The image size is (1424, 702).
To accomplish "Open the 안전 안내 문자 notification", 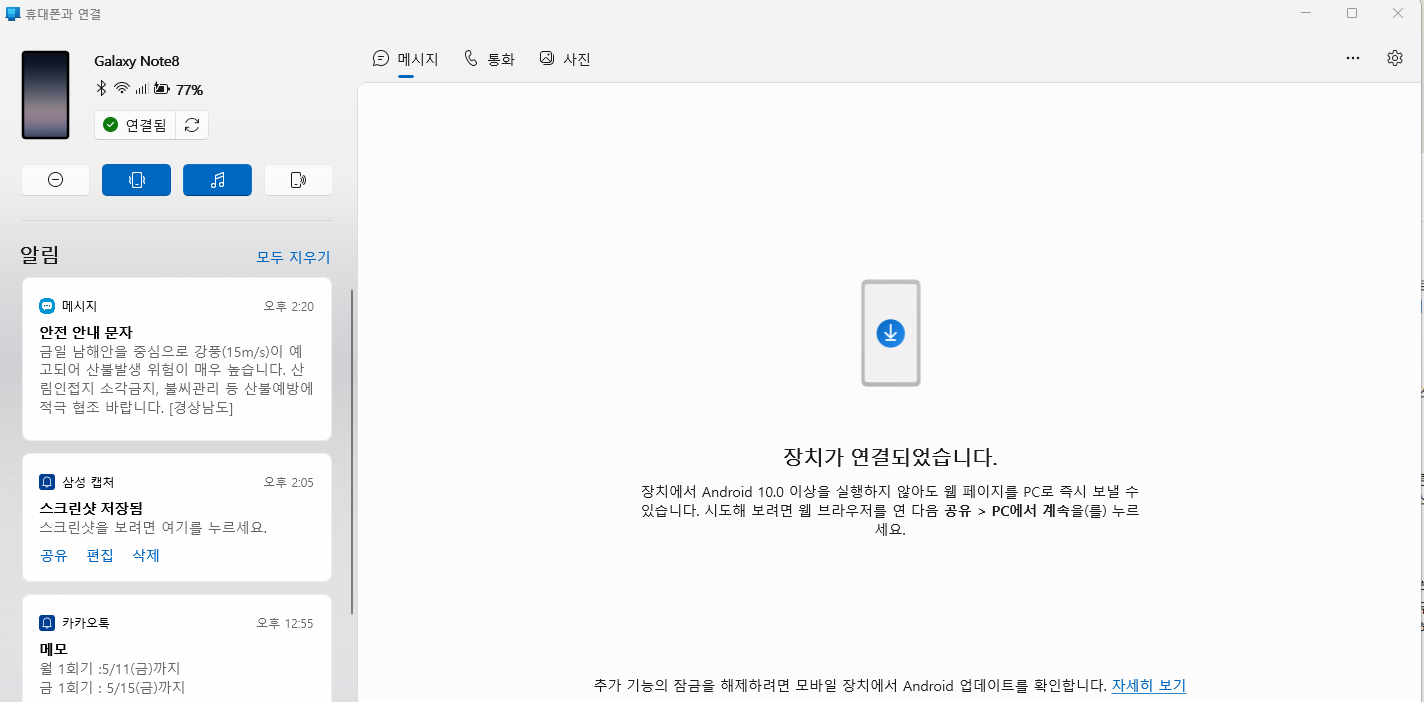I will 177,359.
